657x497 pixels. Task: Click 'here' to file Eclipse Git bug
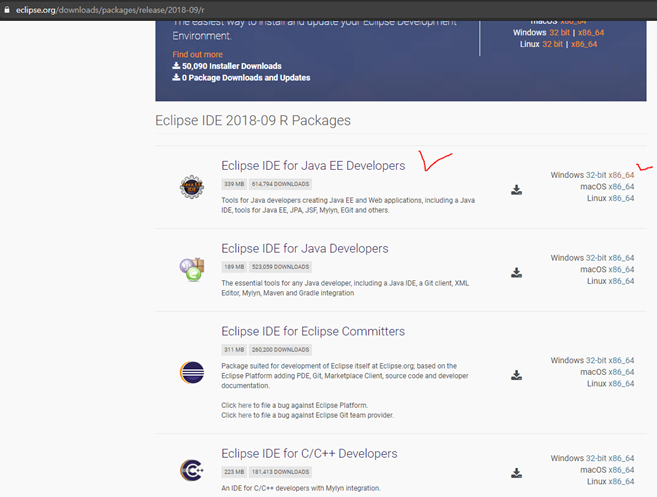(x=245, y=415)
